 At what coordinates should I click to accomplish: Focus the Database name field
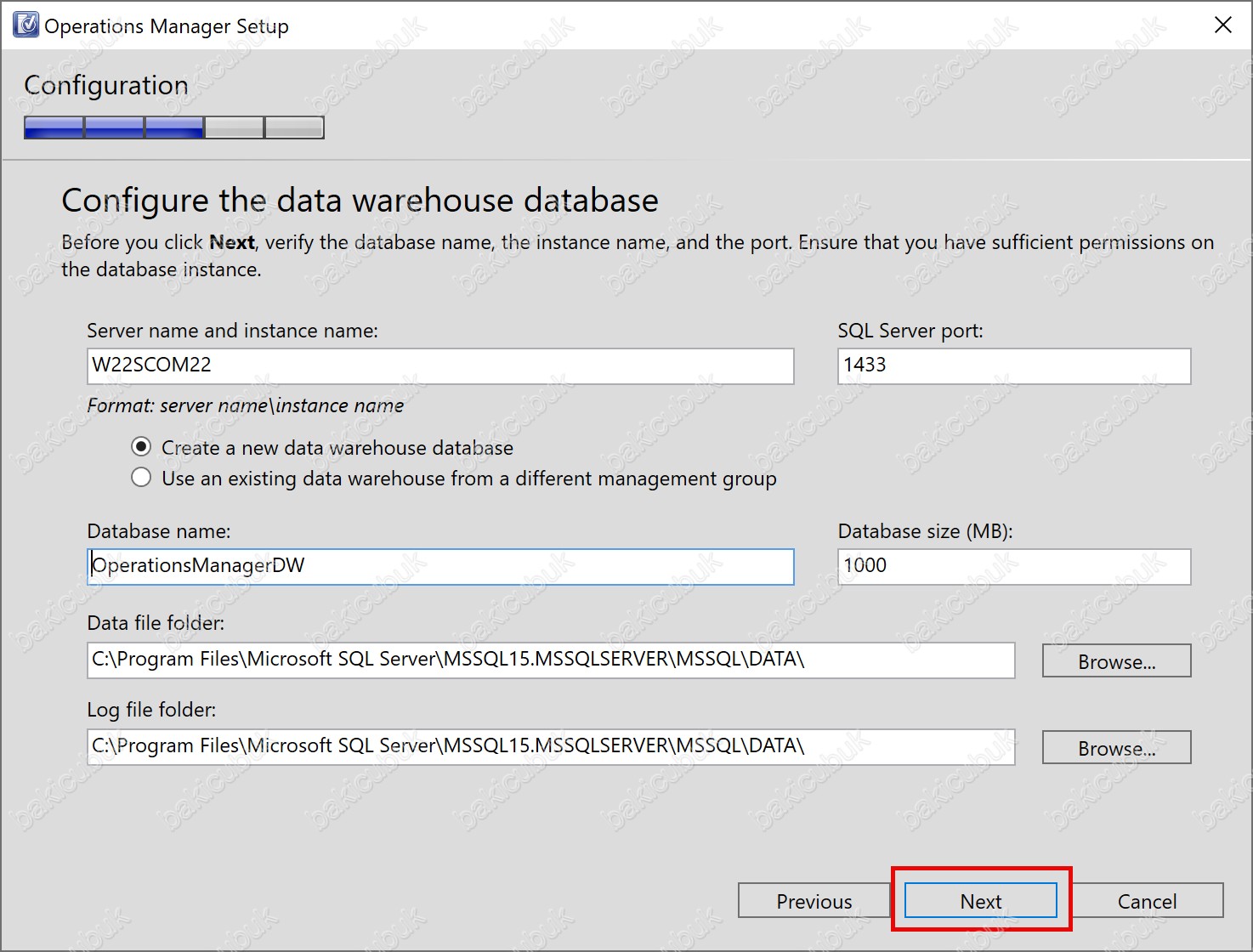[x=440, y=566]
